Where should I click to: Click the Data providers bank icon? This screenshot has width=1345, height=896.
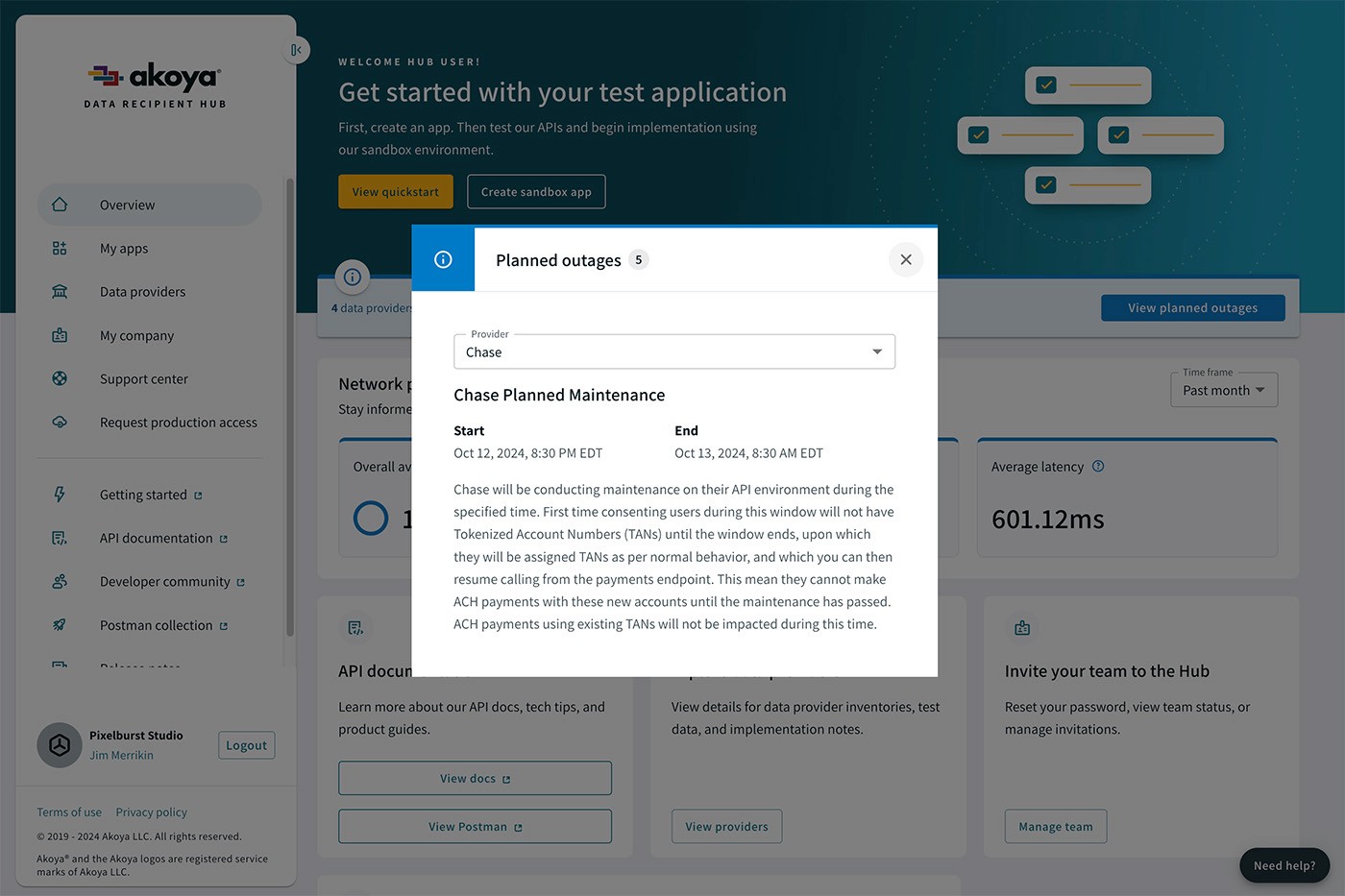click(60, 291)
